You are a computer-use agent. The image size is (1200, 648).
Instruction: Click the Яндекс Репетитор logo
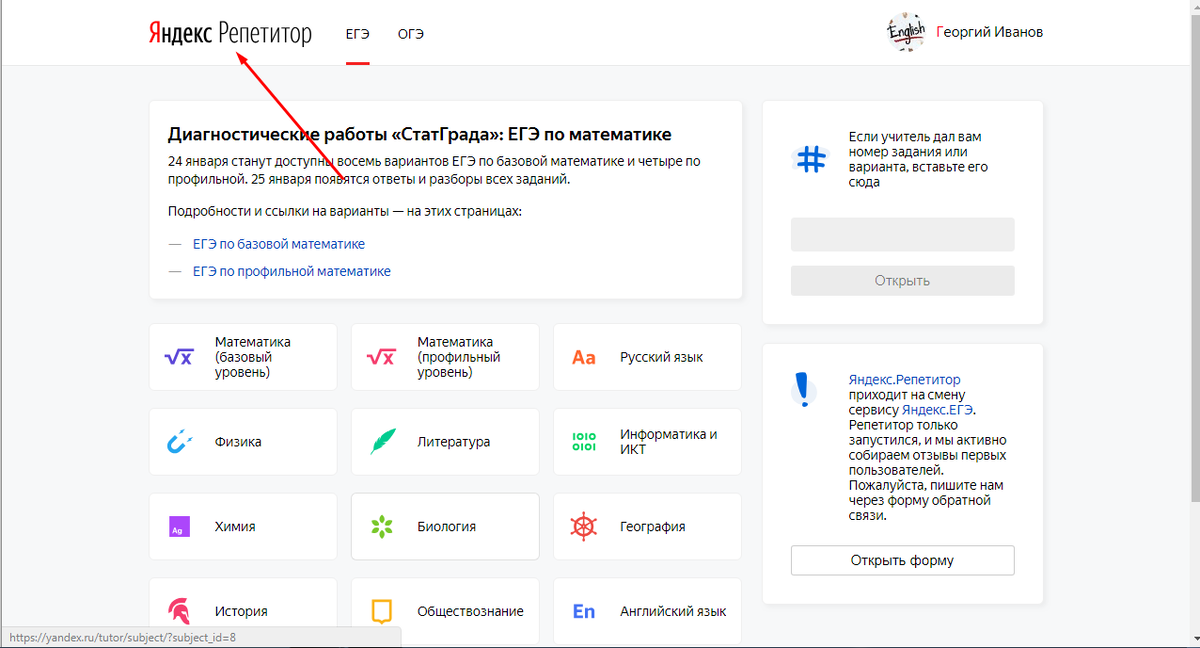pyautogui.click(x=230, y=33)
